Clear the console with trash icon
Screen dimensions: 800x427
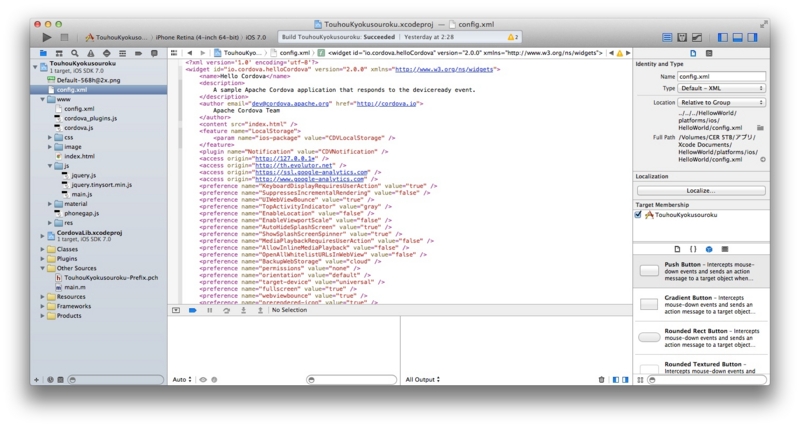click(601, 380)
